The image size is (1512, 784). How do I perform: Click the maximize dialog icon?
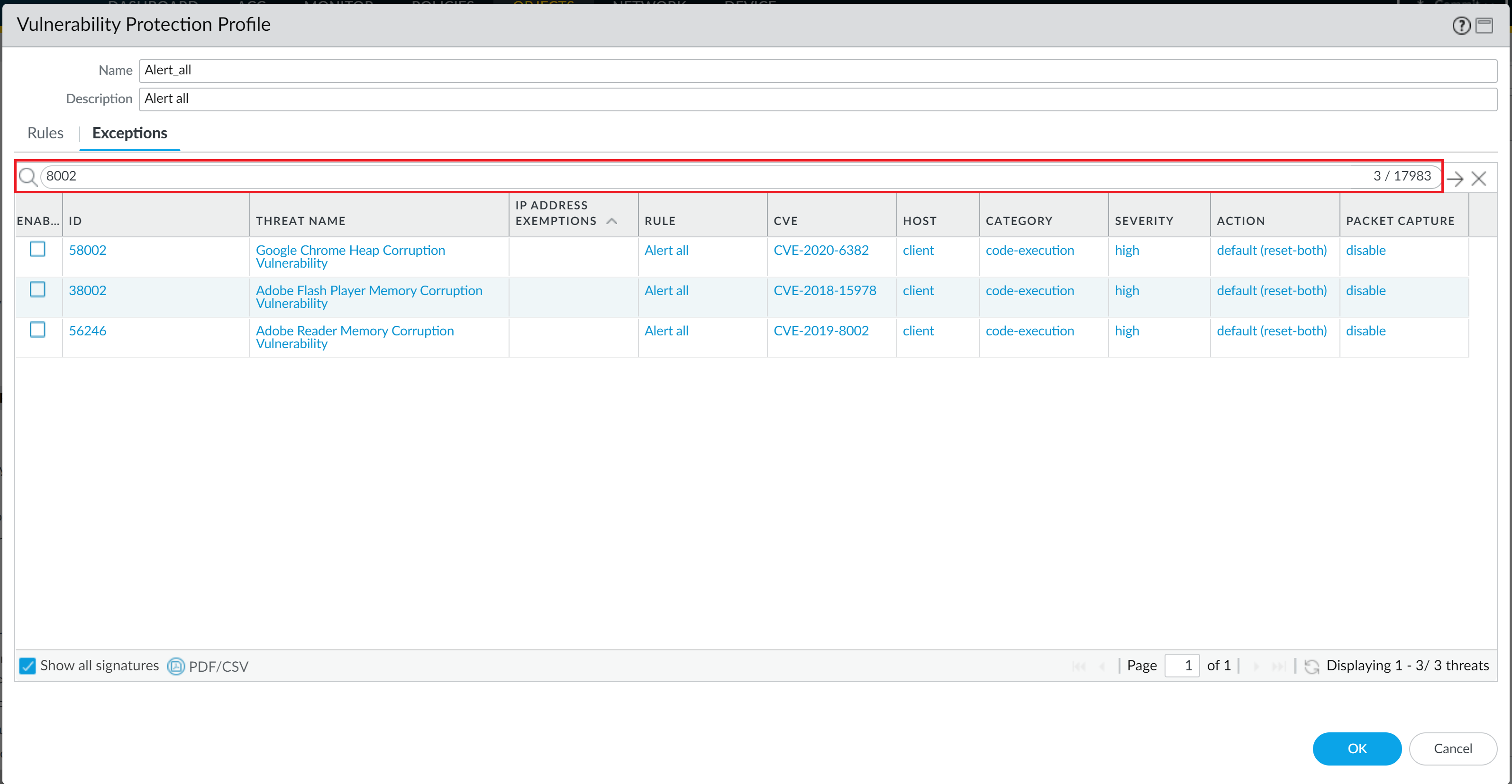1485,25
